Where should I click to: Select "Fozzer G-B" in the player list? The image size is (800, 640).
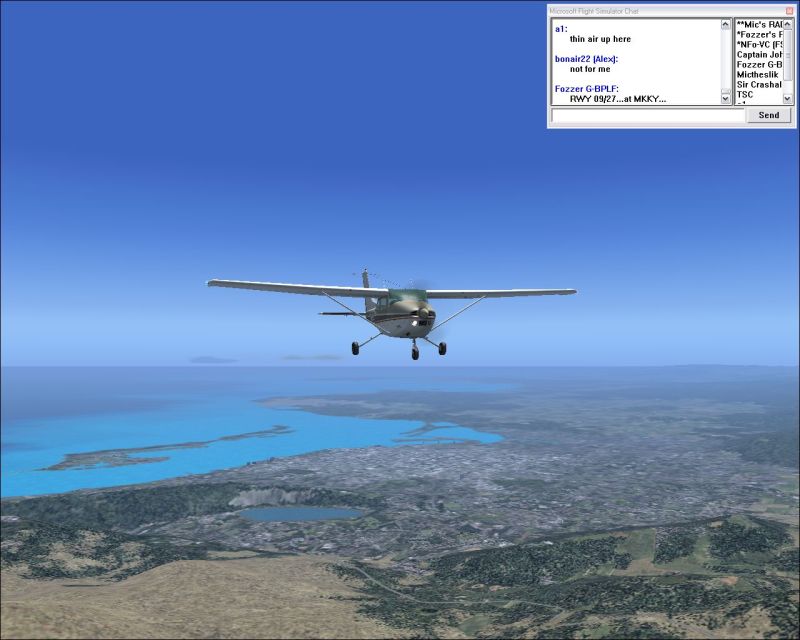759,64
